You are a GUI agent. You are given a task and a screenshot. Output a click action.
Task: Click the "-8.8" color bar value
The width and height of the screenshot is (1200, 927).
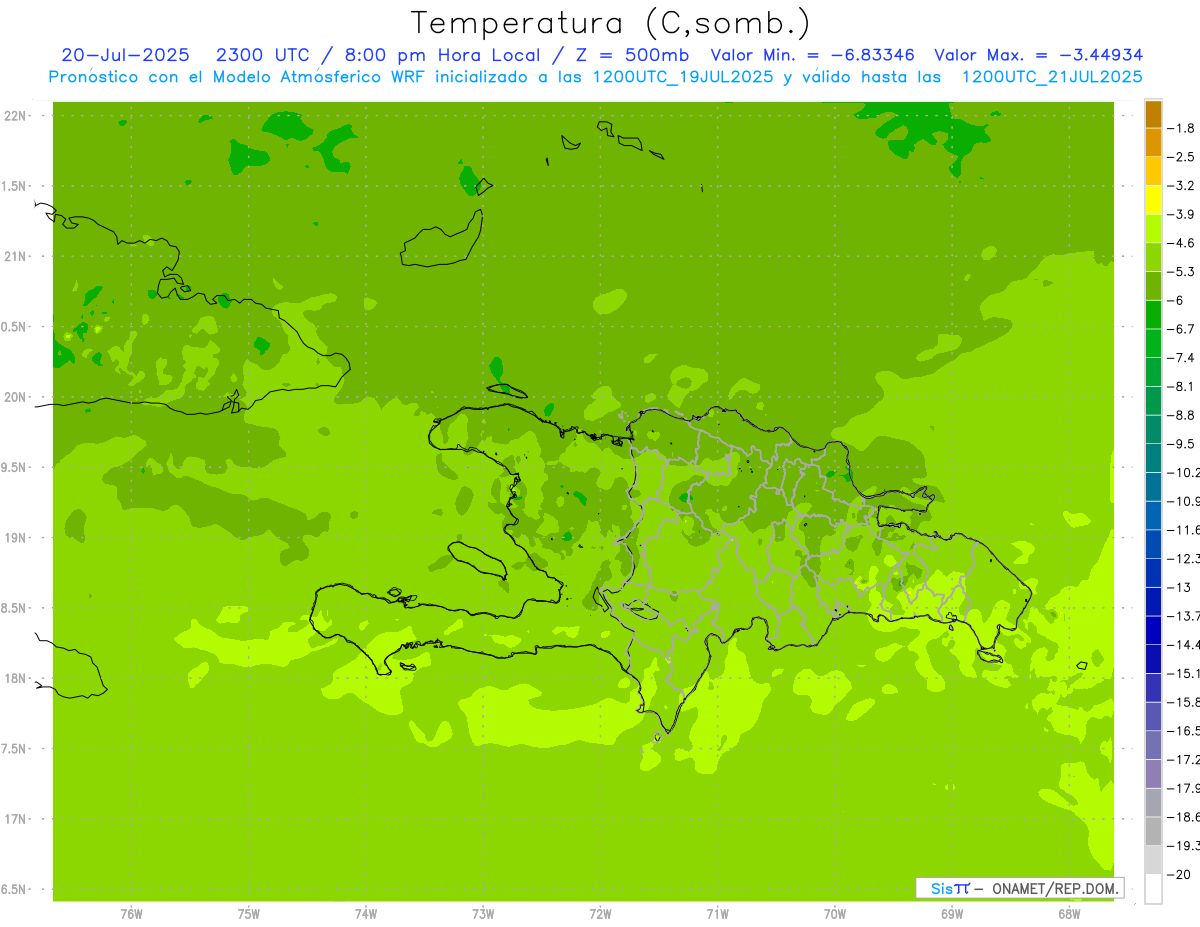[x=1181, y=415]
